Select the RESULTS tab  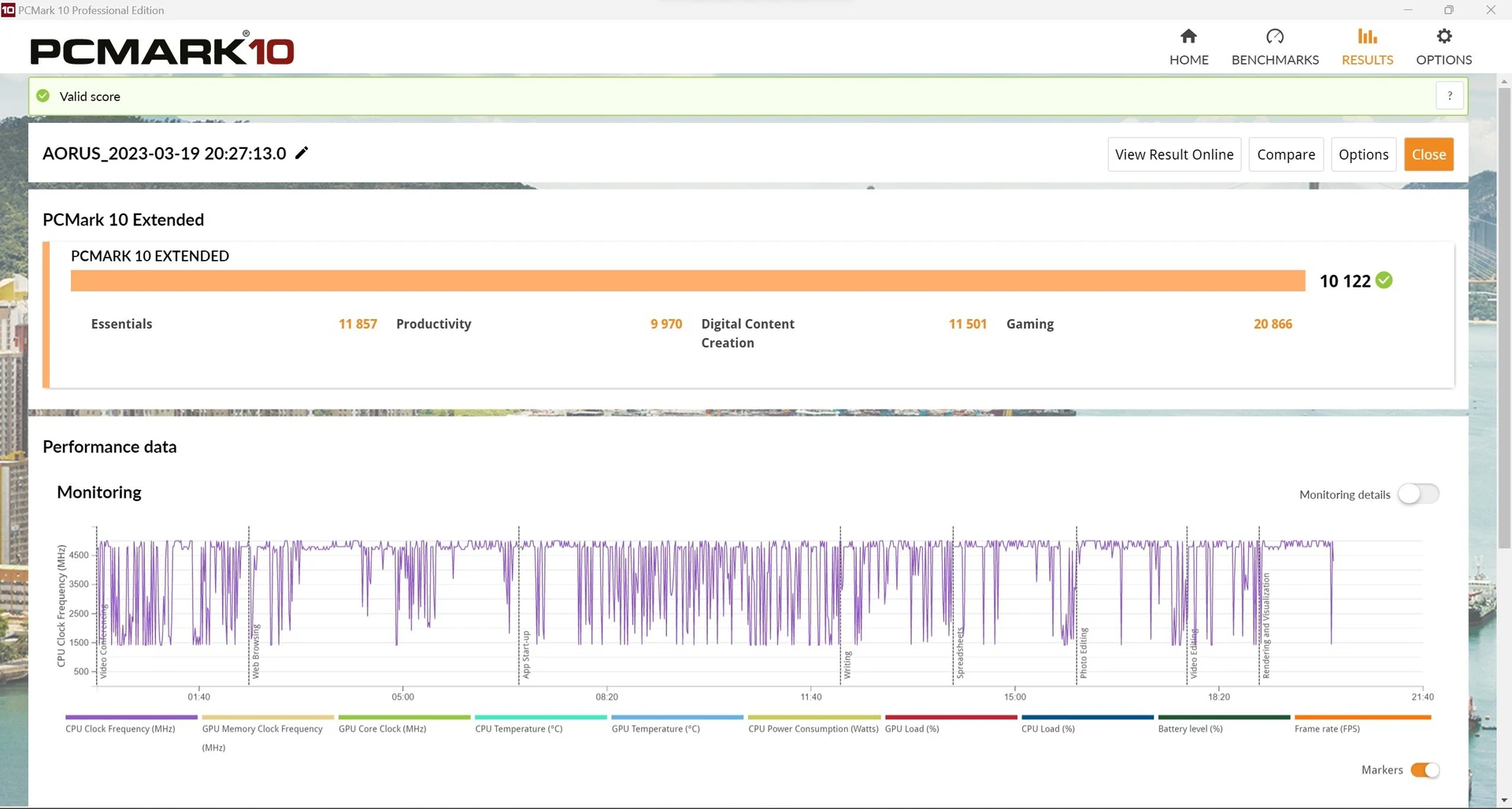[x=1367, y=47]
